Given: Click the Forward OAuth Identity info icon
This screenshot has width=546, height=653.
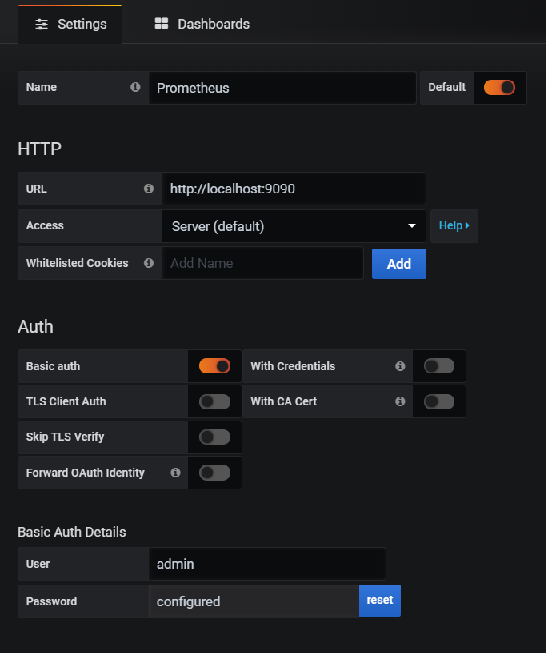Looking at the screenshot, I should point(175,472).
